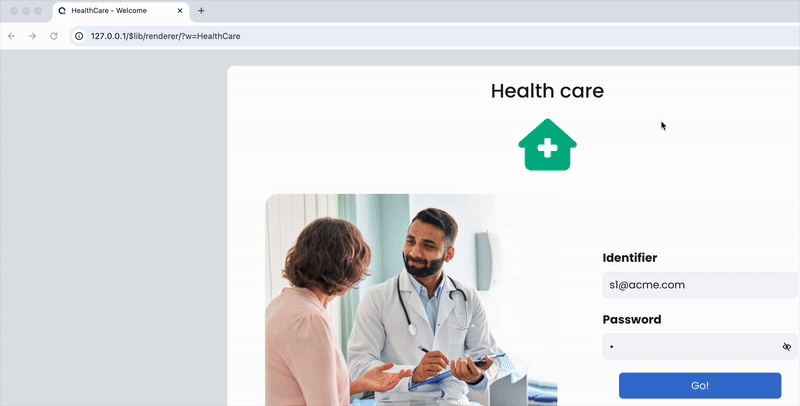Click the leftmost window close traffic light
Viewport: 800px width, 406px height.
[x=14, y=11]
